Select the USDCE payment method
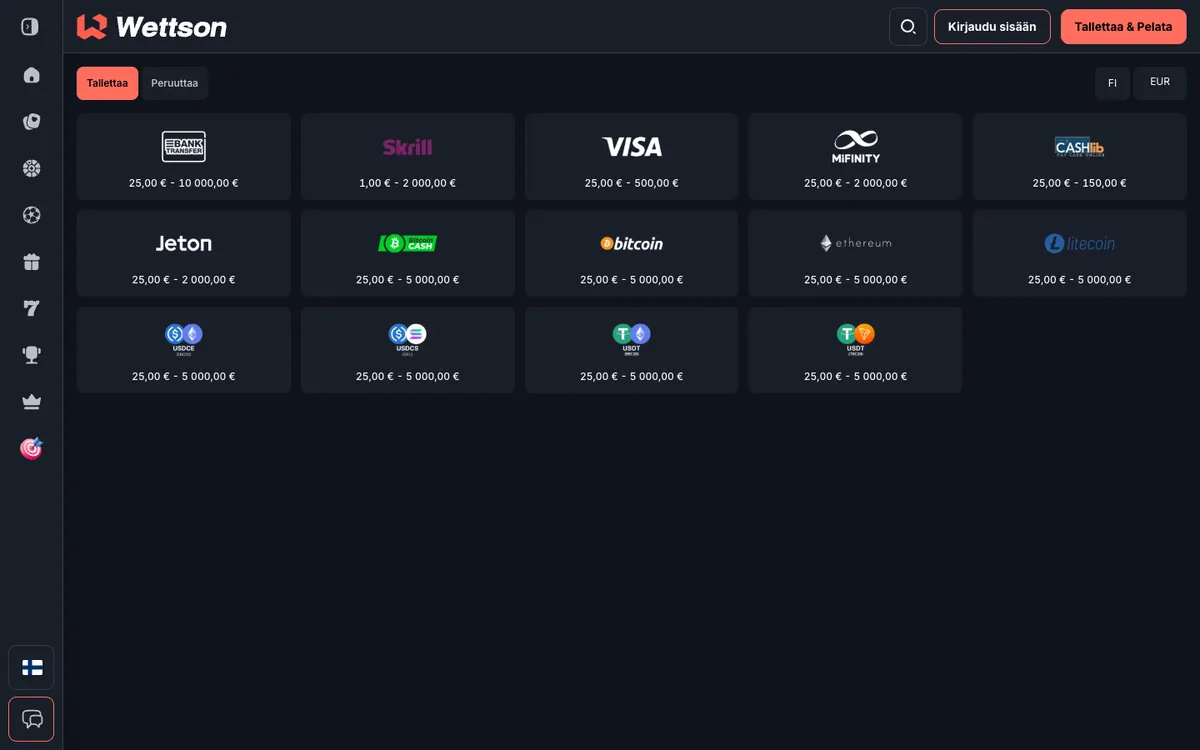The width and height of the screenshot is (1200, 750). click(184, 350)
